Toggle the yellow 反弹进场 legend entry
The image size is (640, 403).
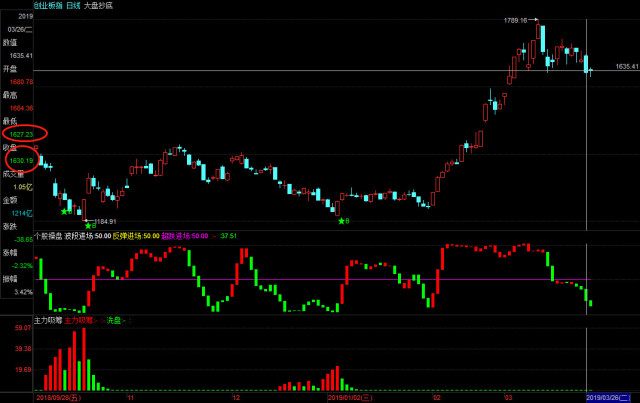(x=136, y=236)
